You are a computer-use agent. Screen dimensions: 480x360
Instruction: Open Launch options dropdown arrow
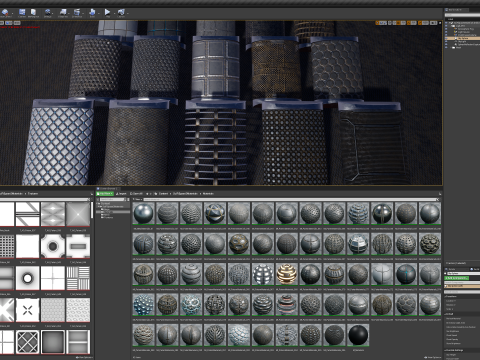point(128,13)
